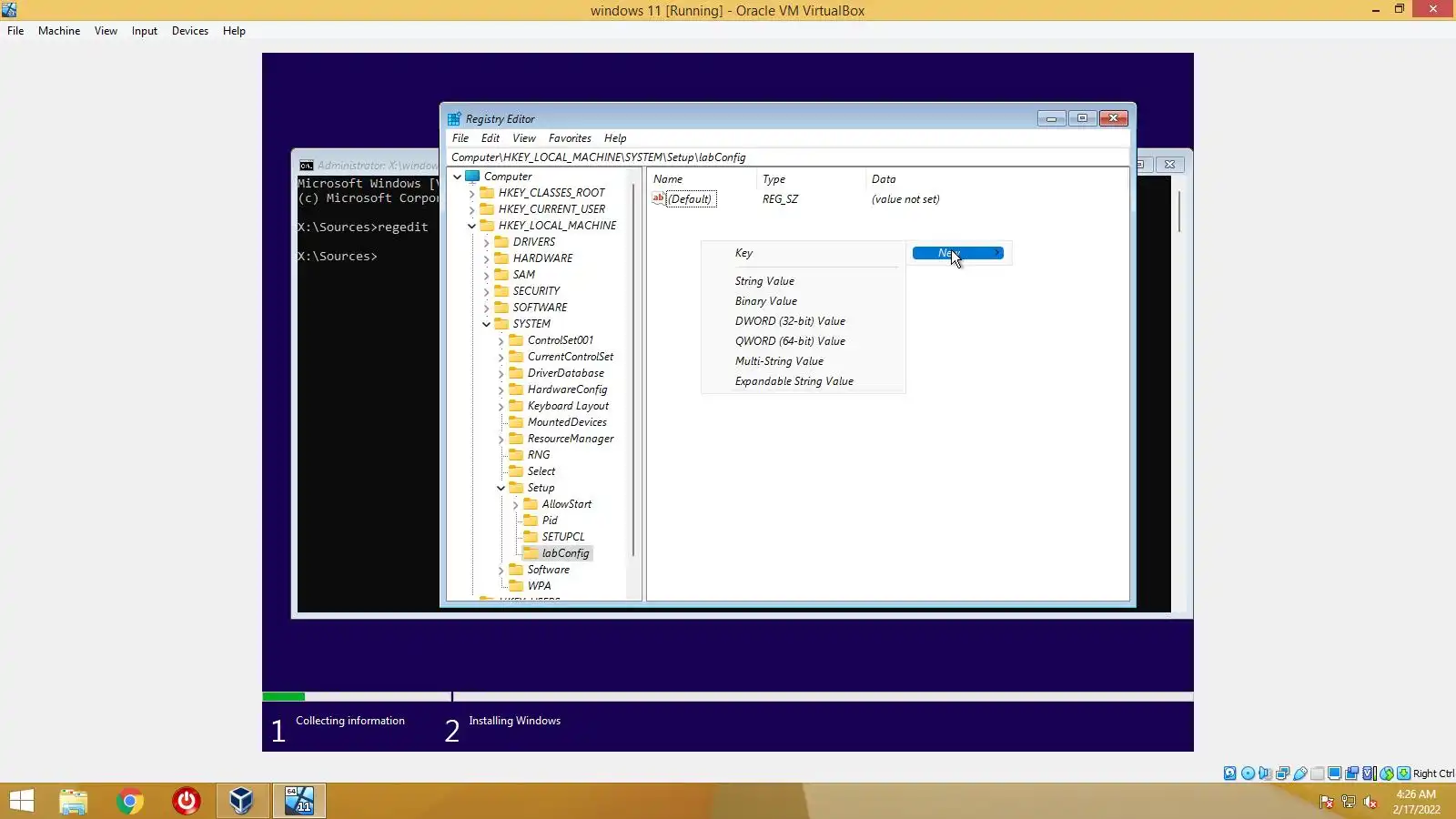Choose String Value from the submenu

click(803, 281)
